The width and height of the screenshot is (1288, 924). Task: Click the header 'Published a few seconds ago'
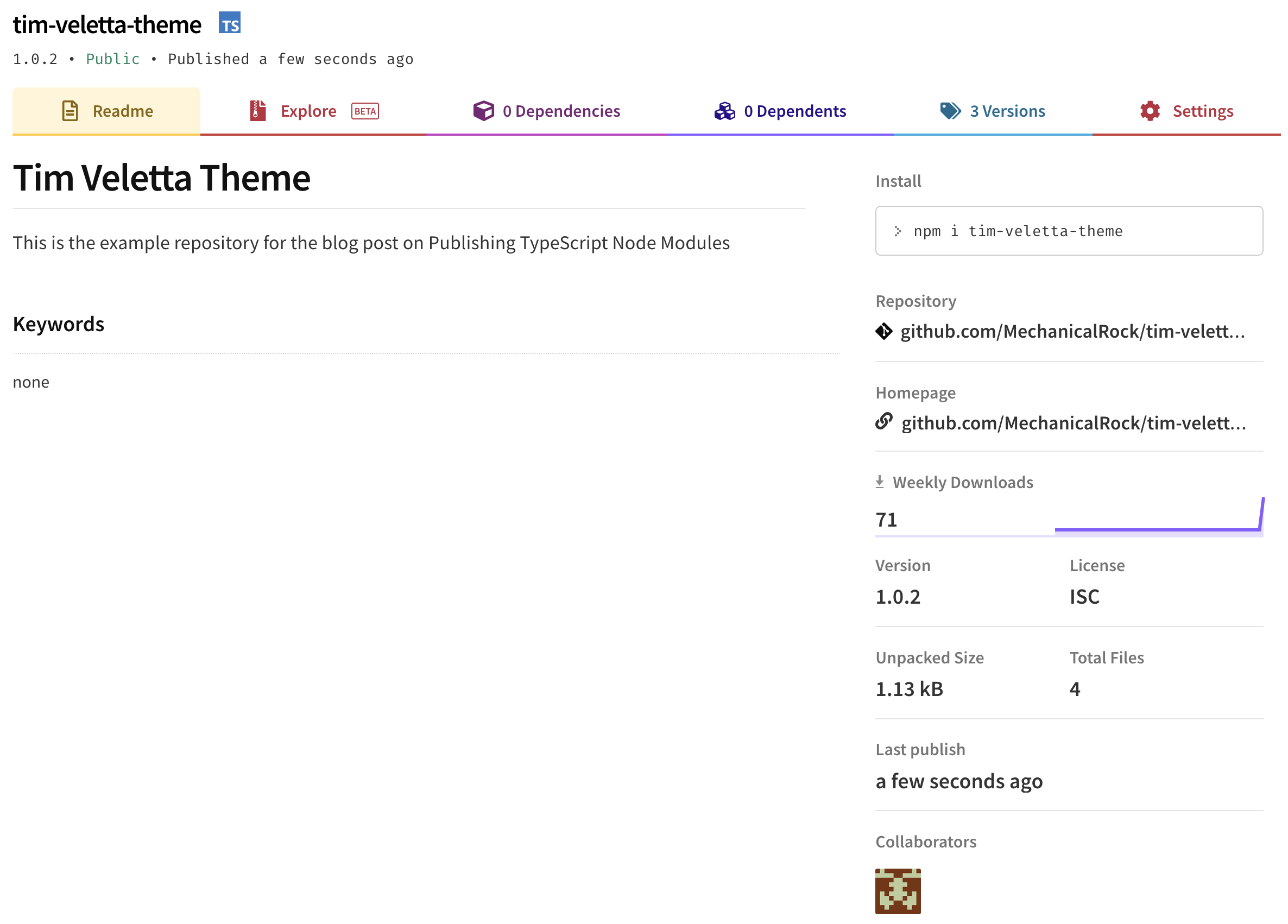coord(291,59)
